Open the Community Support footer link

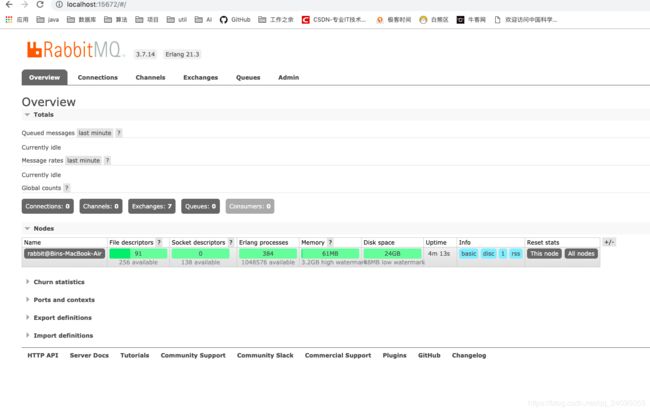(x=193, y=356)
